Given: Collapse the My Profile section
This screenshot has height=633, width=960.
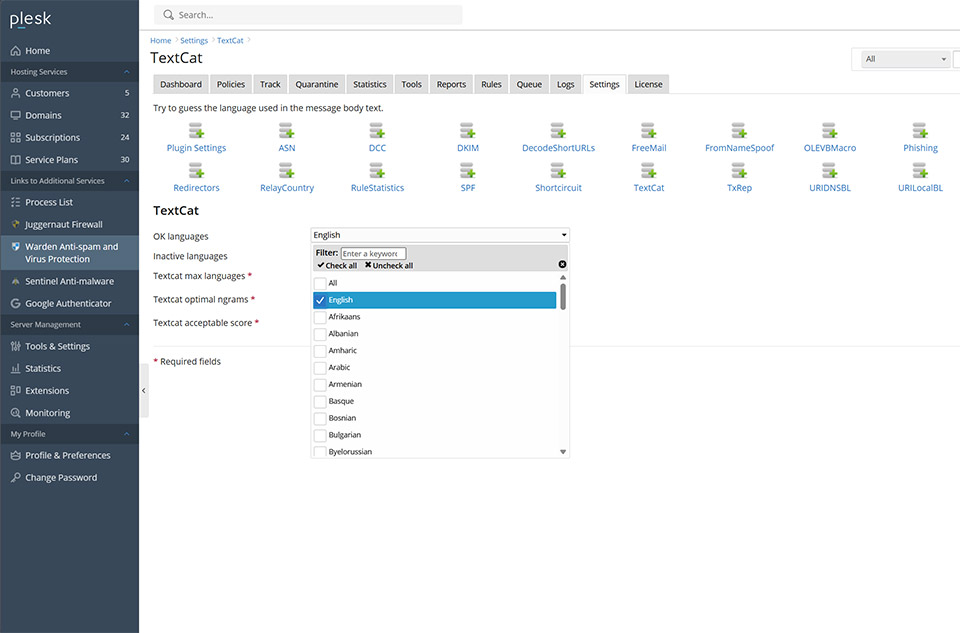Looking at the screenshot, I should pos(127,434).
